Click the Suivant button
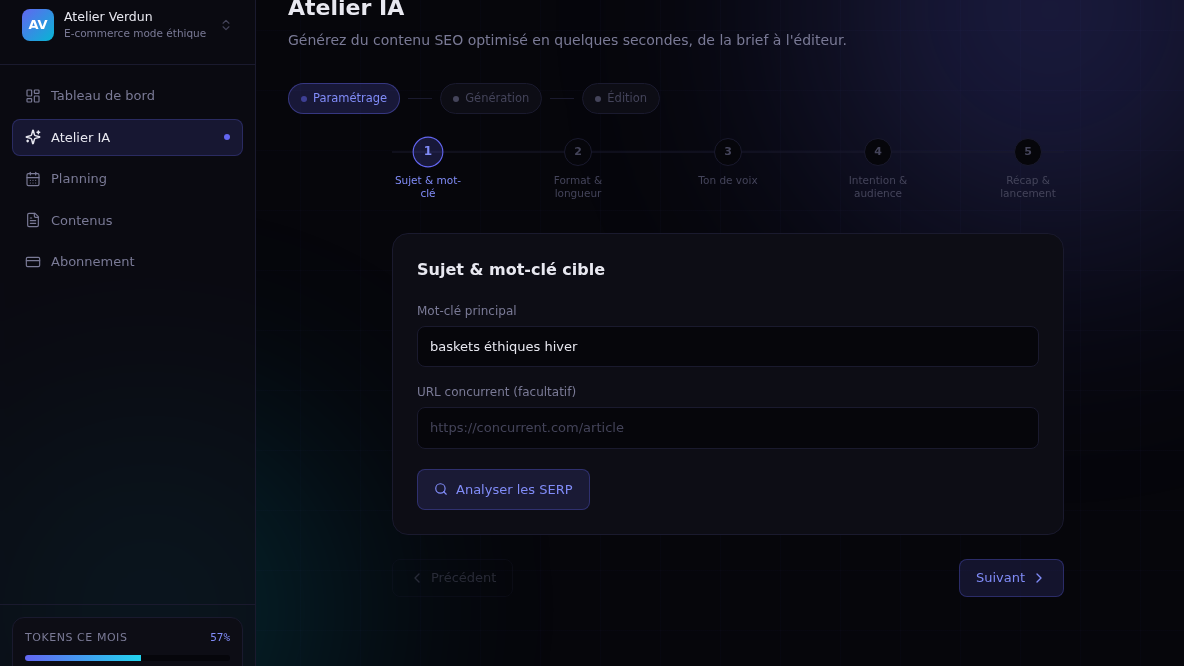The height and width of the screenshot is (666, 1184). [x=1011, y=578]
